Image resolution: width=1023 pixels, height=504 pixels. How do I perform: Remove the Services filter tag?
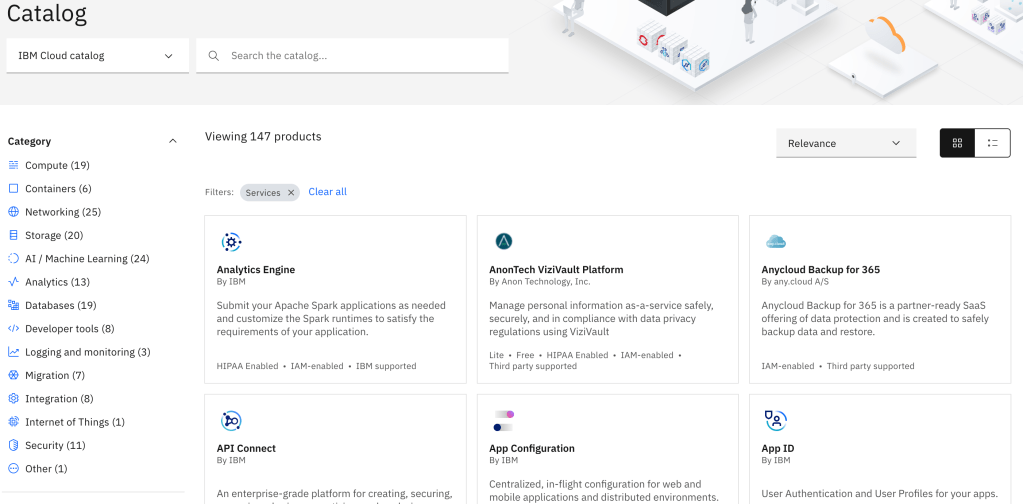tap(291, 193)
